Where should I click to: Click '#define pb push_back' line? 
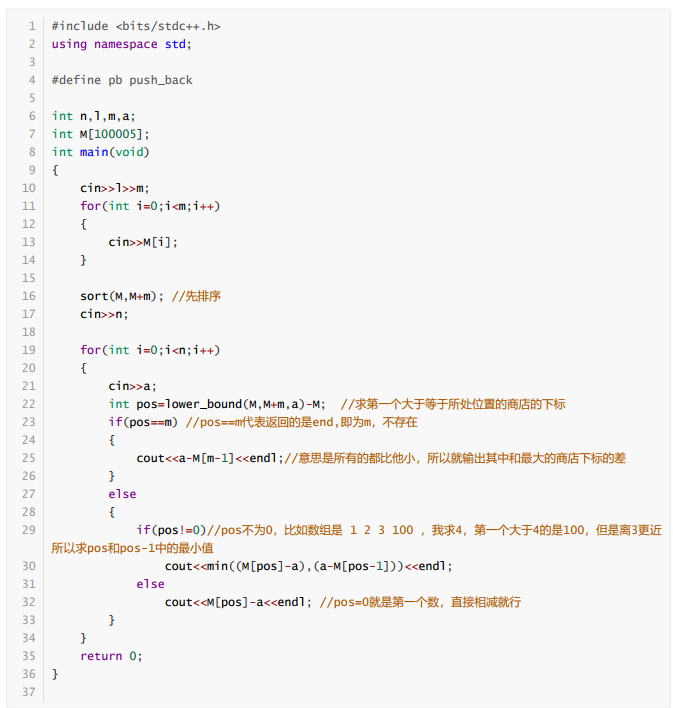pos(122,80)
